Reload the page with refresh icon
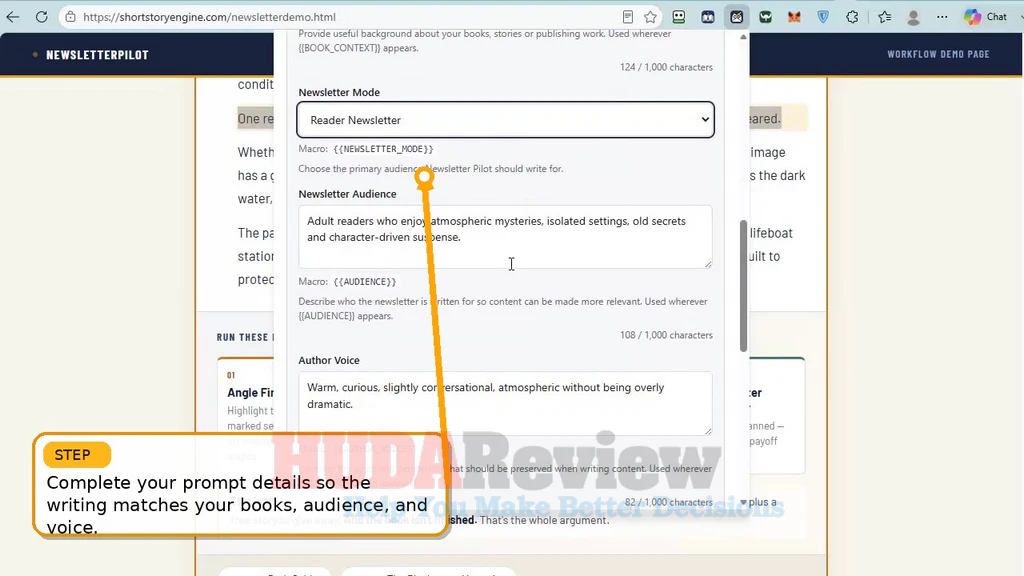The height and width of the screenshot is (576, 1024). [x=42, y=17]
